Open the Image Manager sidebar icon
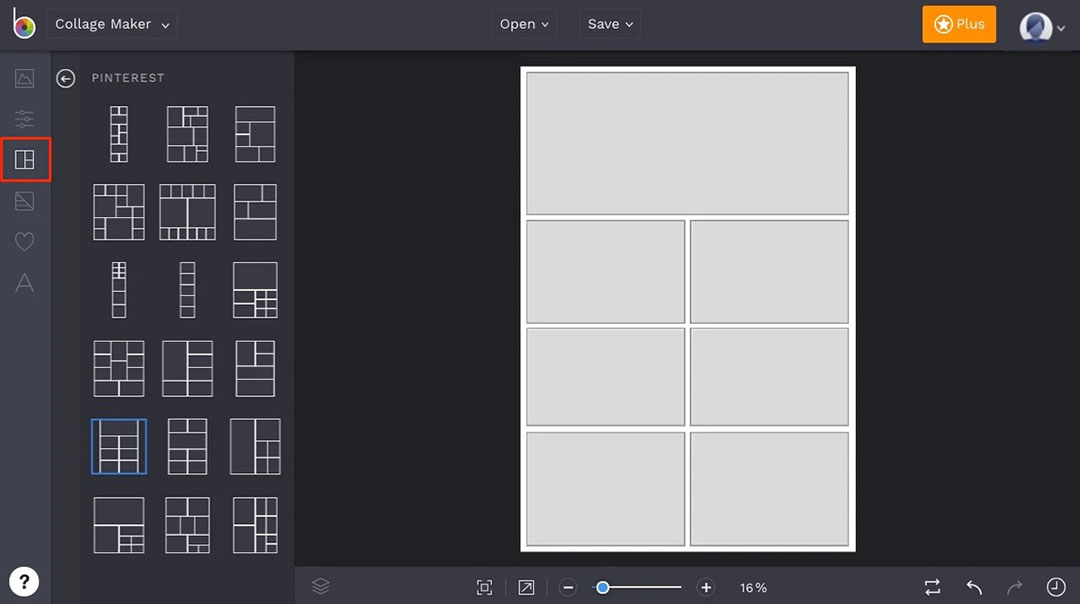Viewport: 1080px width, 604px height. click(25, 79)
